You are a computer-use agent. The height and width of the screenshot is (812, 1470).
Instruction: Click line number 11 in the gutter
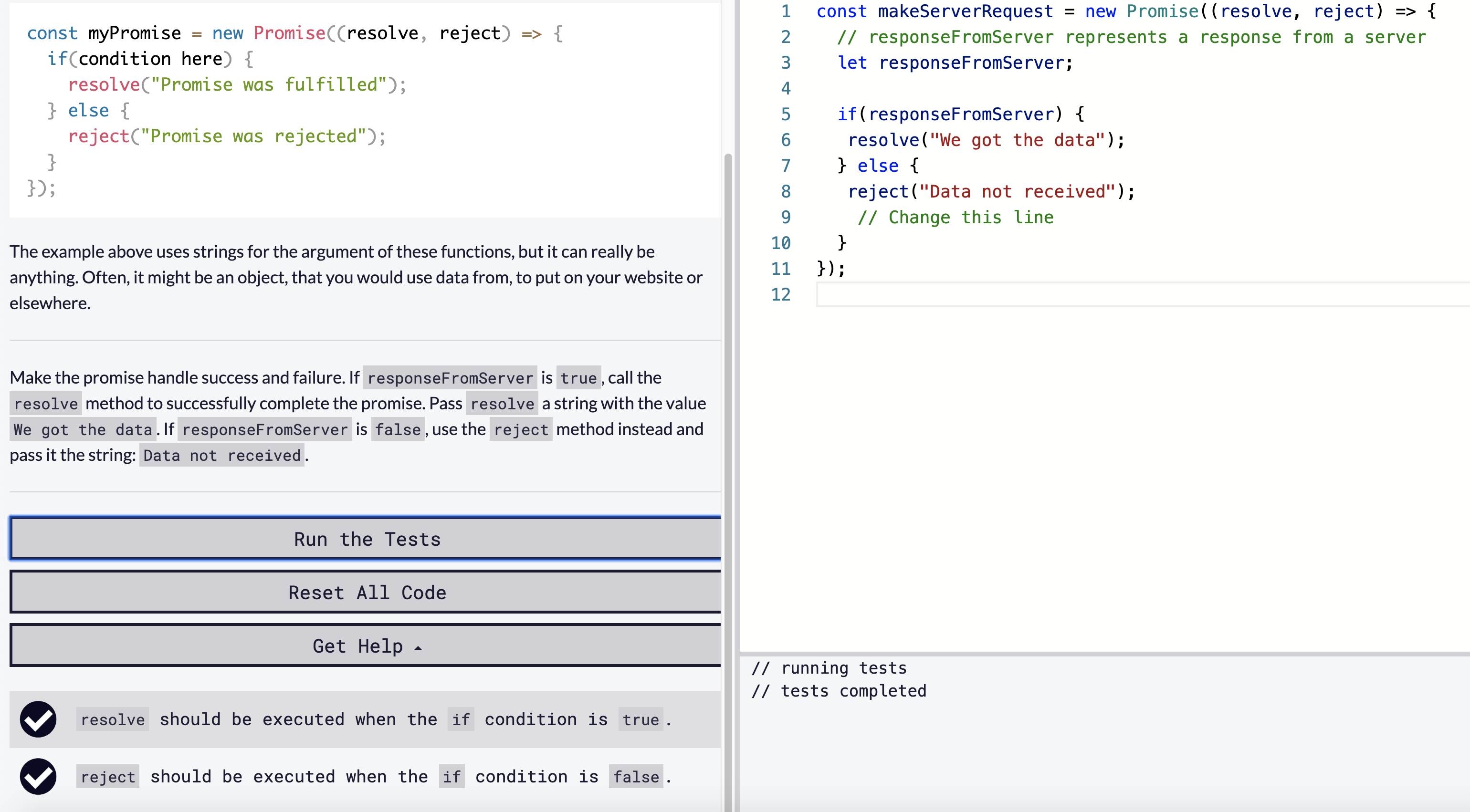[x=781, y=269]
